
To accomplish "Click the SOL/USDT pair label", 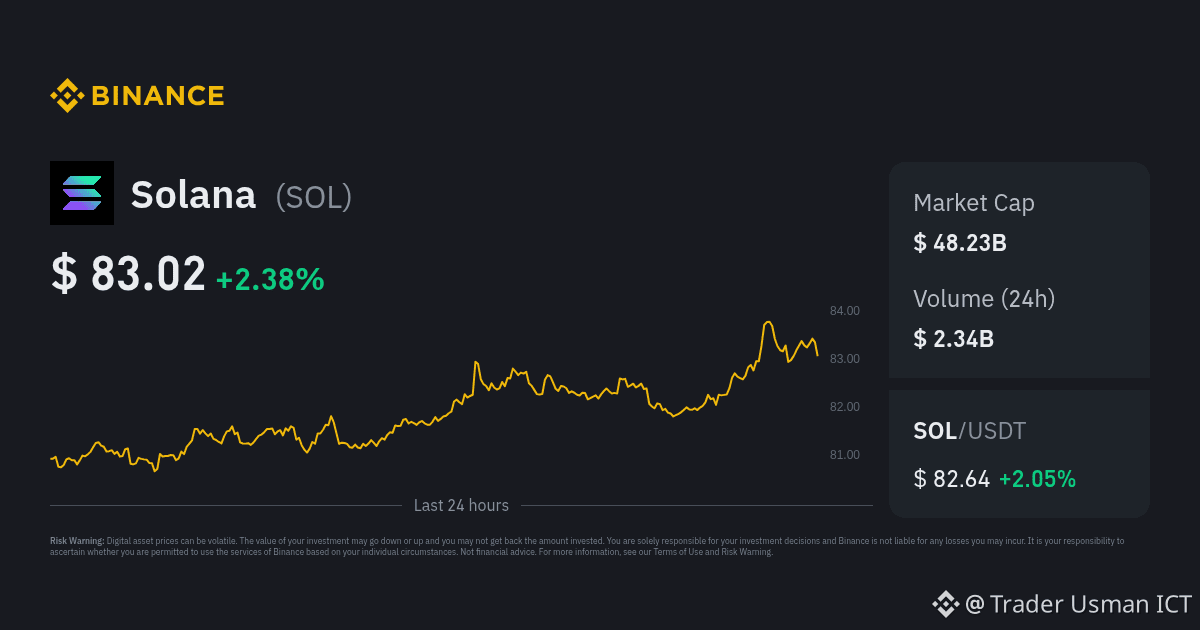I will coord(969,431).
